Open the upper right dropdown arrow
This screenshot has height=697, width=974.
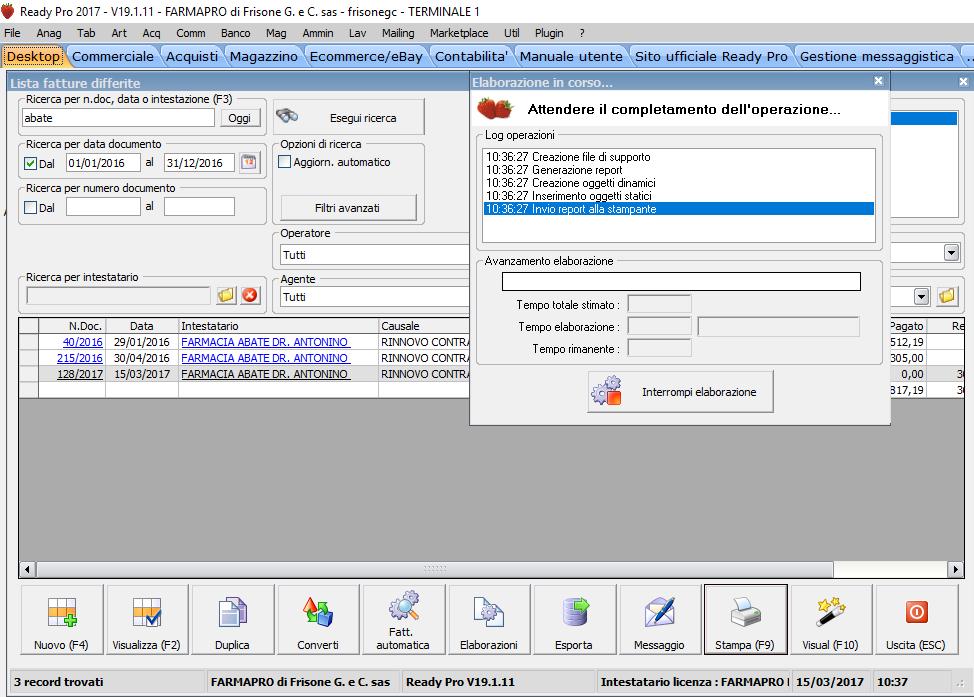[951, 252]
